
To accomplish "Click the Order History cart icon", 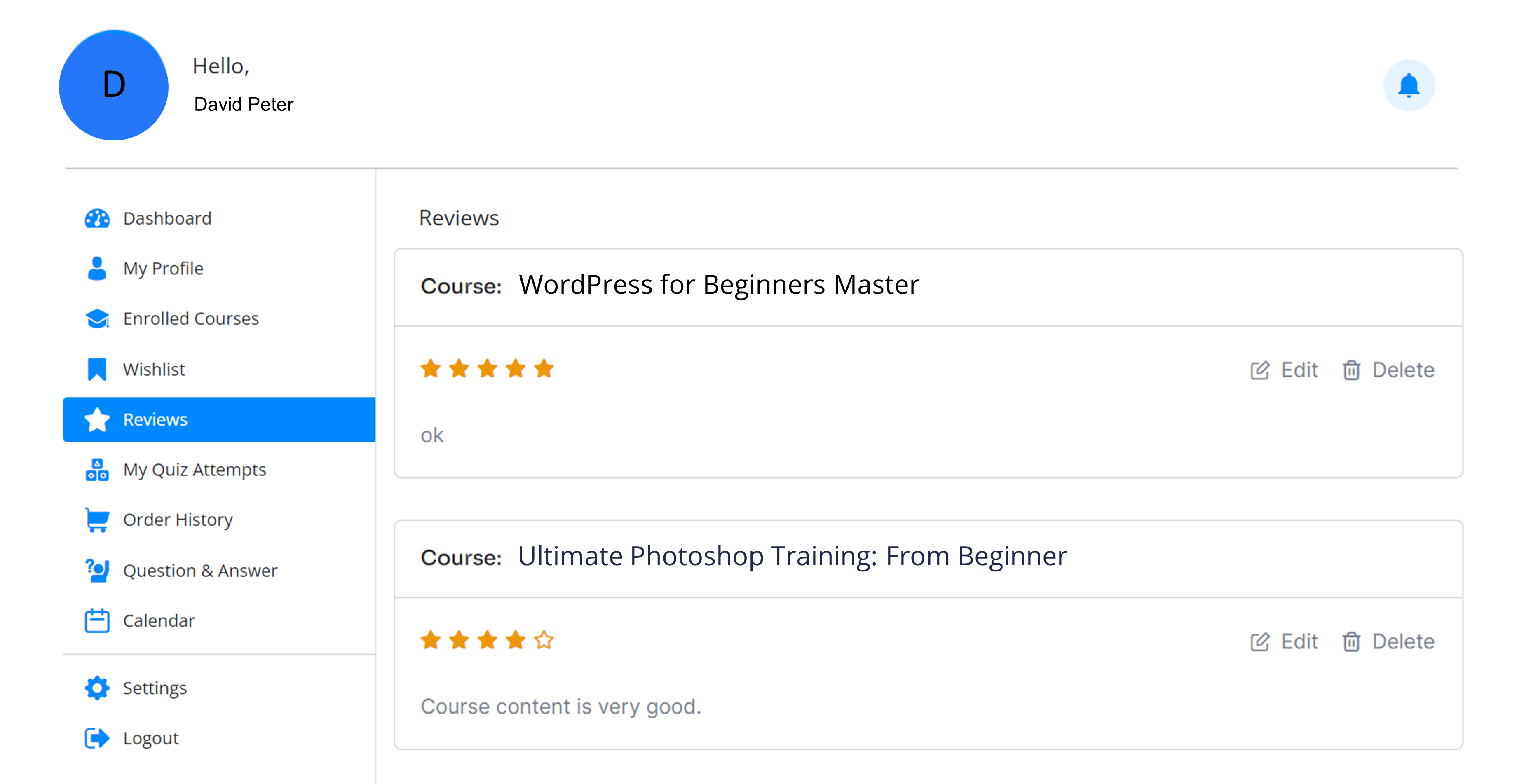I will (x=97, y=520).
